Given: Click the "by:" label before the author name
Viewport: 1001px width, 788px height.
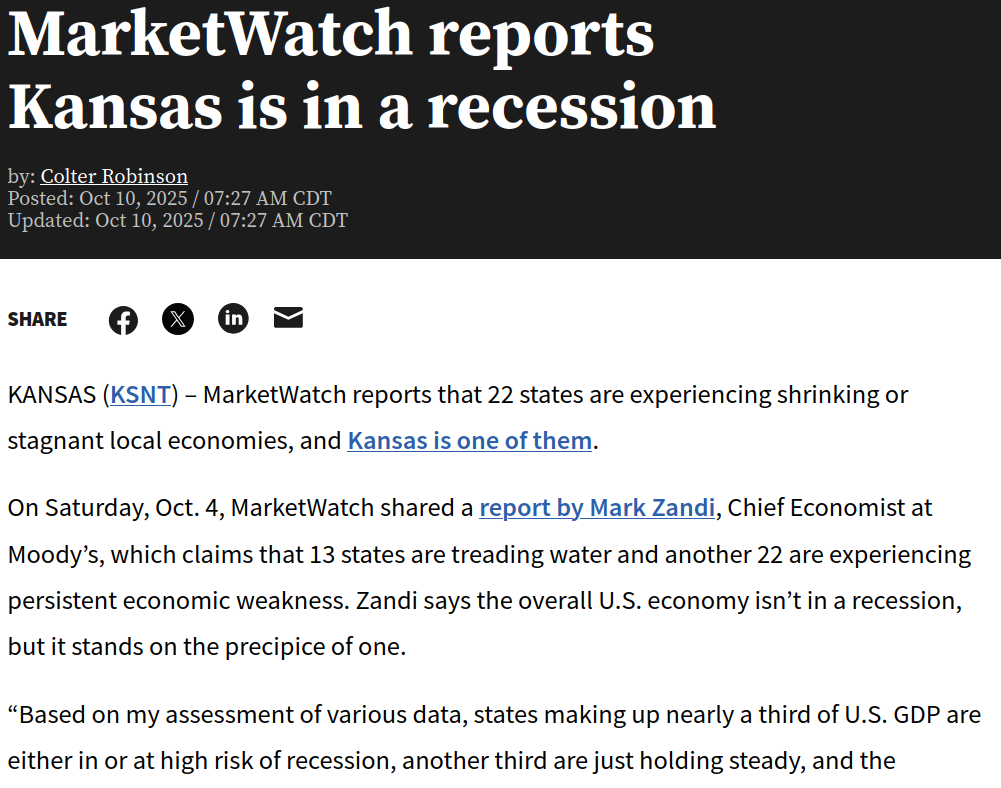Looking at the screenshot, I should point(21,176).
